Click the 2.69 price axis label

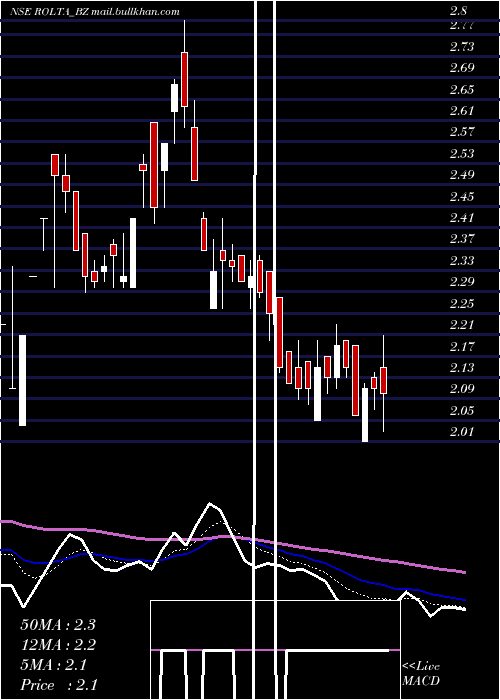pyautogui.click(x=462, y=68)
